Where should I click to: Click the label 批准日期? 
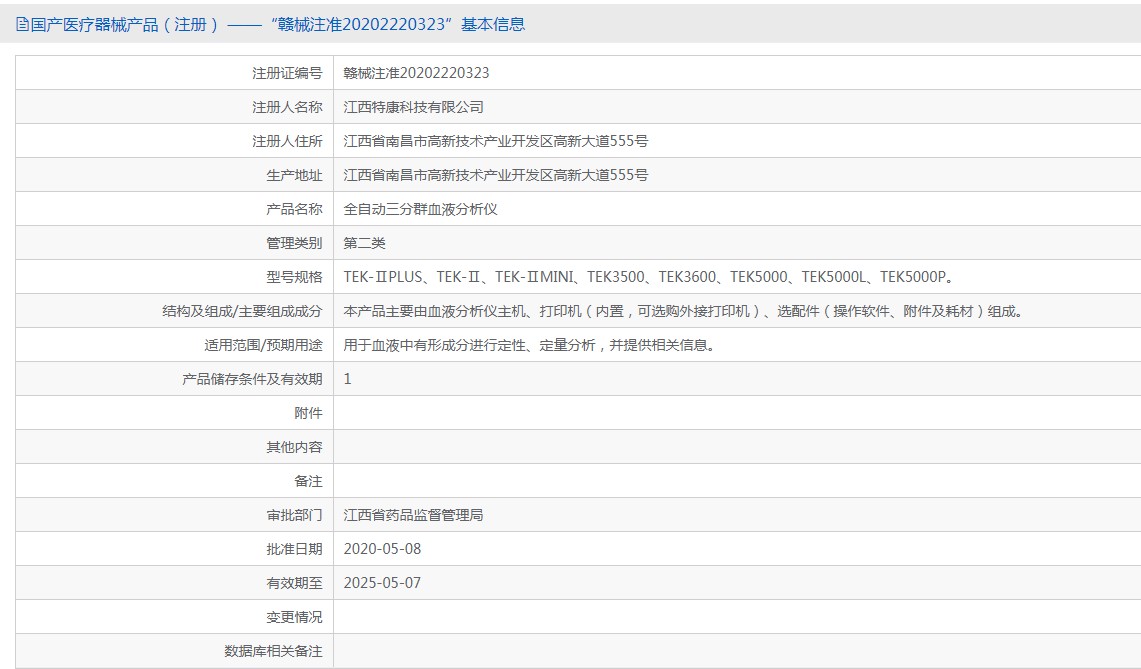(x=294, y=549)
